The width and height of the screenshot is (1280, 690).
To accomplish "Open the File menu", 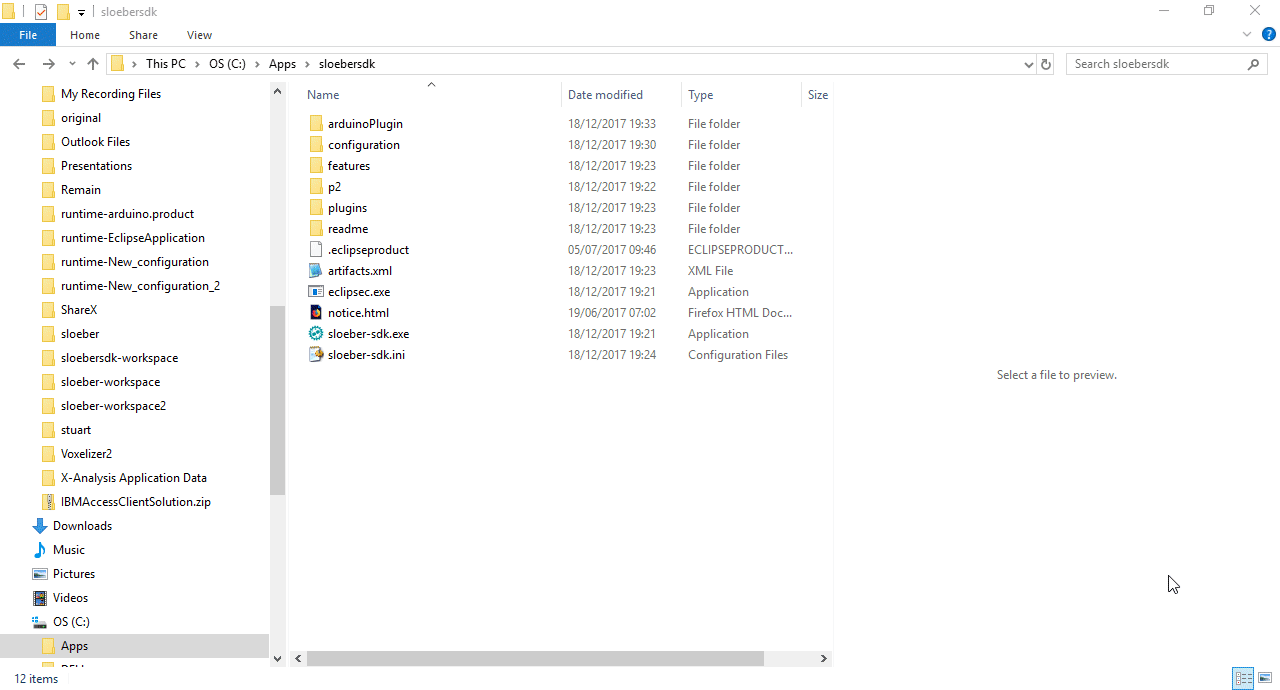I will click(x=28, y=35).
